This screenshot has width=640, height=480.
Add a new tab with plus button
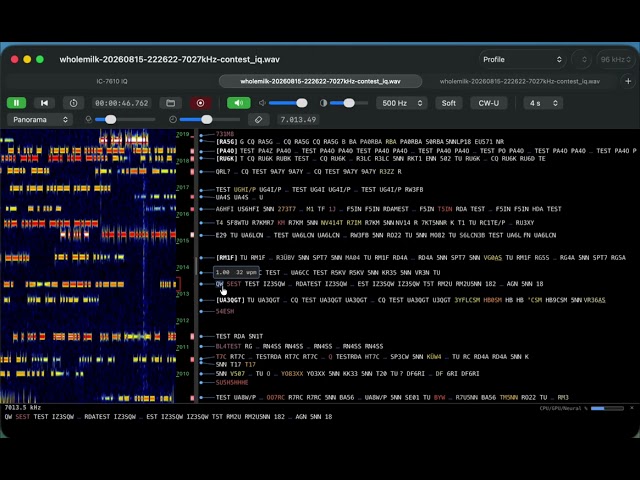point(628,81)
